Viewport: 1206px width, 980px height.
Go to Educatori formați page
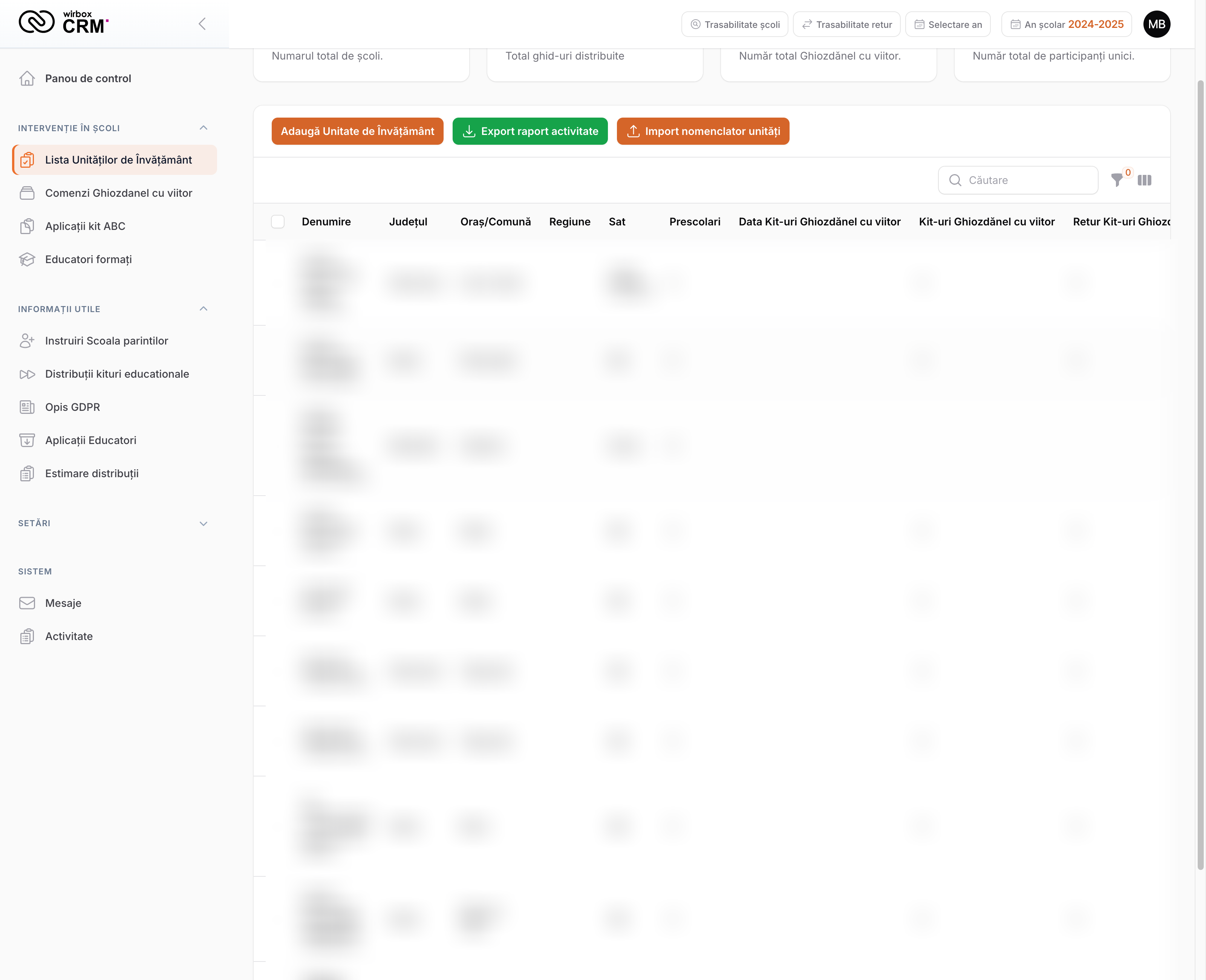coord(114,260)
